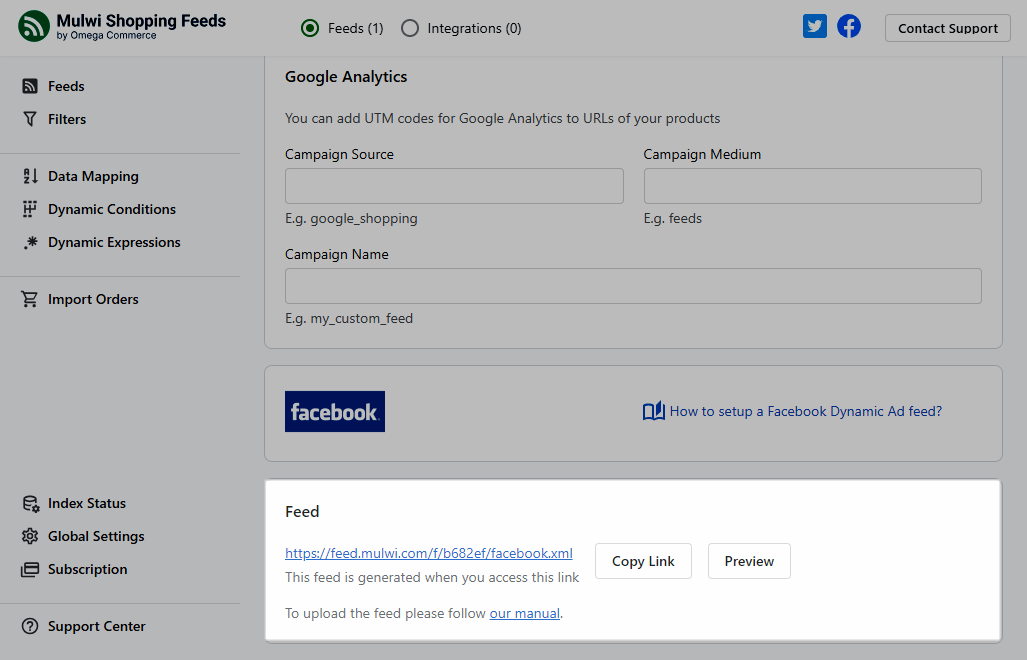Select the Feeds (1) radio button

[310, 29]
